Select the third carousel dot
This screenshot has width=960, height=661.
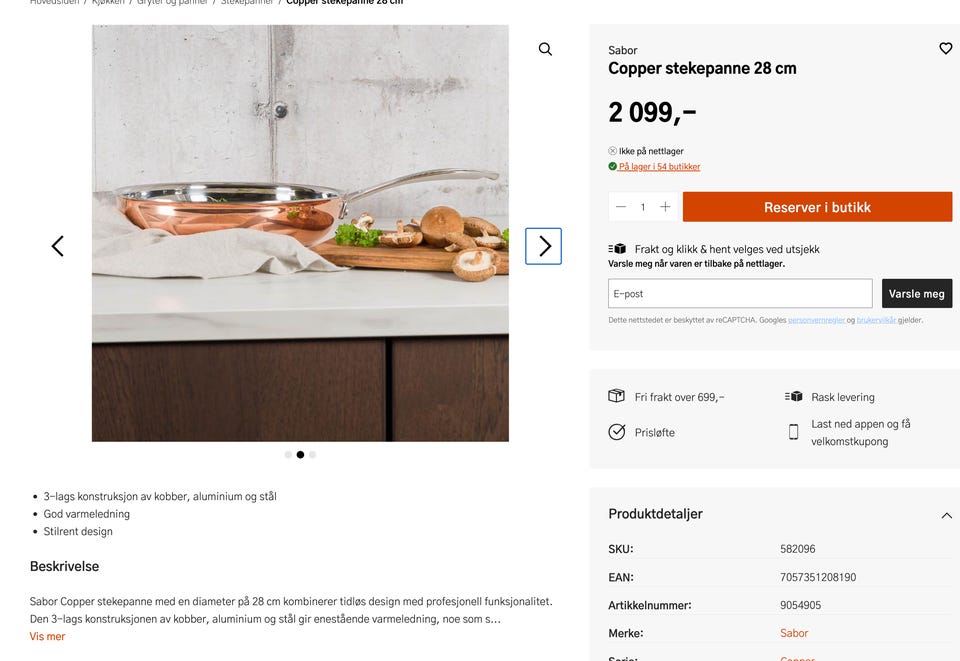tap(313, 454)
